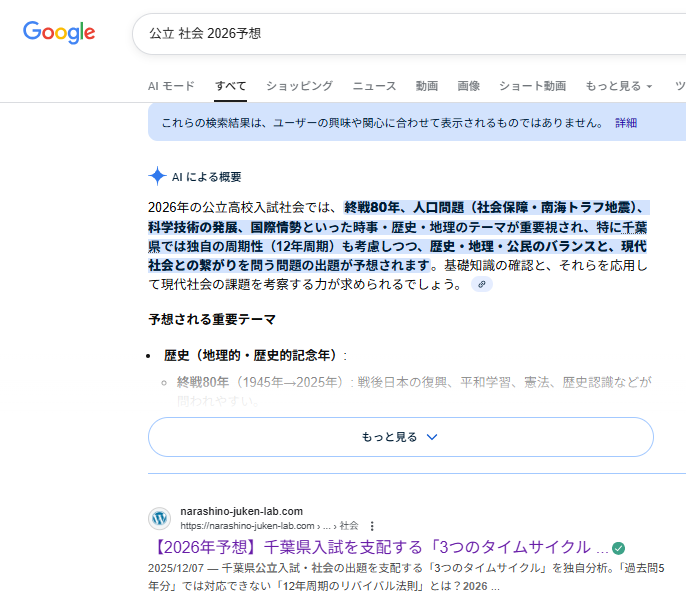
Task: Select the すべて tab
Action: [230, 86]
